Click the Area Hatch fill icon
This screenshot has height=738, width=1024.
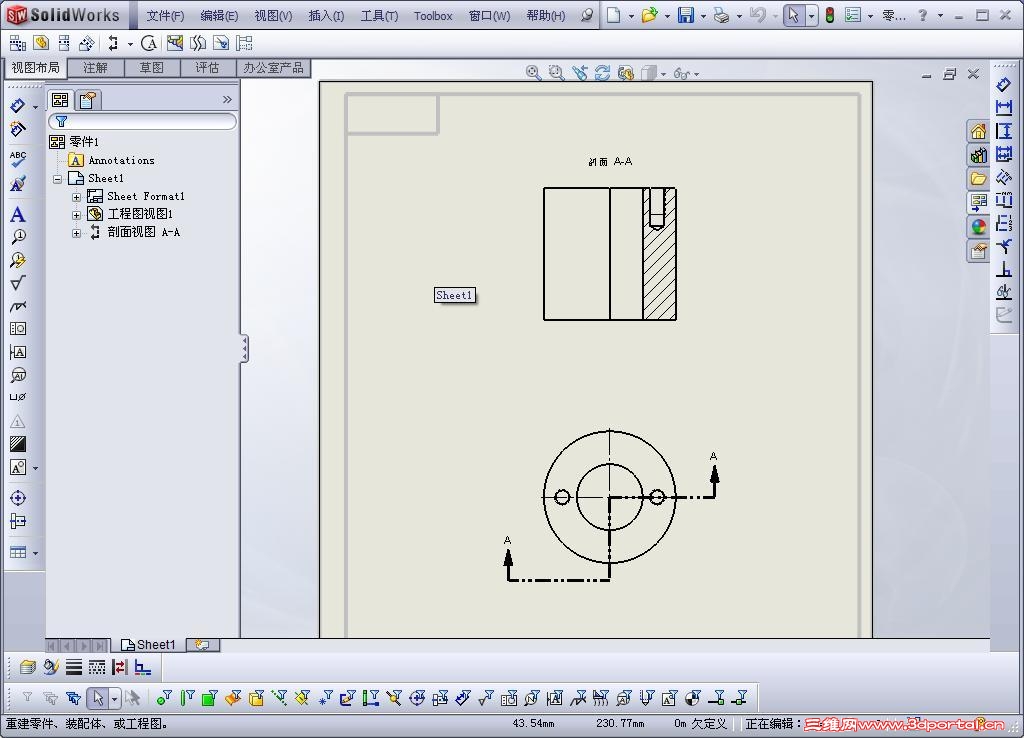18,444
